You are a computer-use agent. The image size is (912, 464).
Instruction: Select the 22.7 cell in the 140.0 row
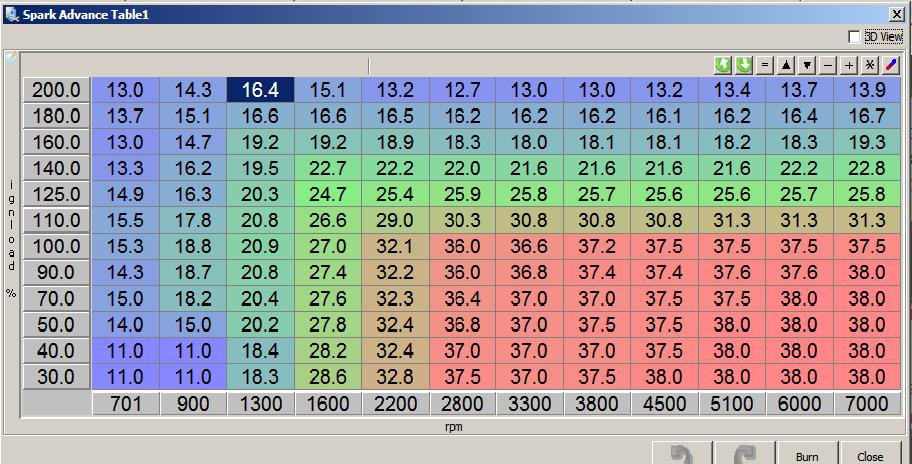327,169
